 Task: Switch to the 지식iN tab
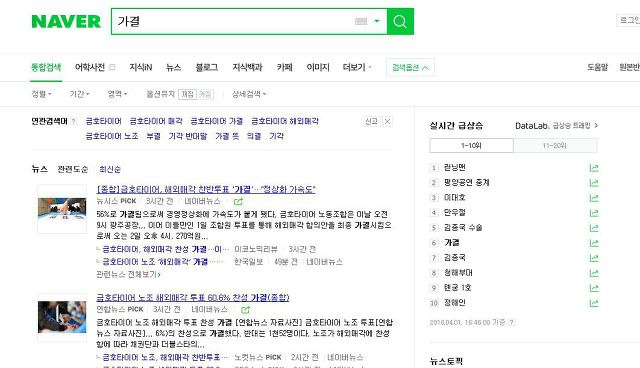(x=141, y=67)
